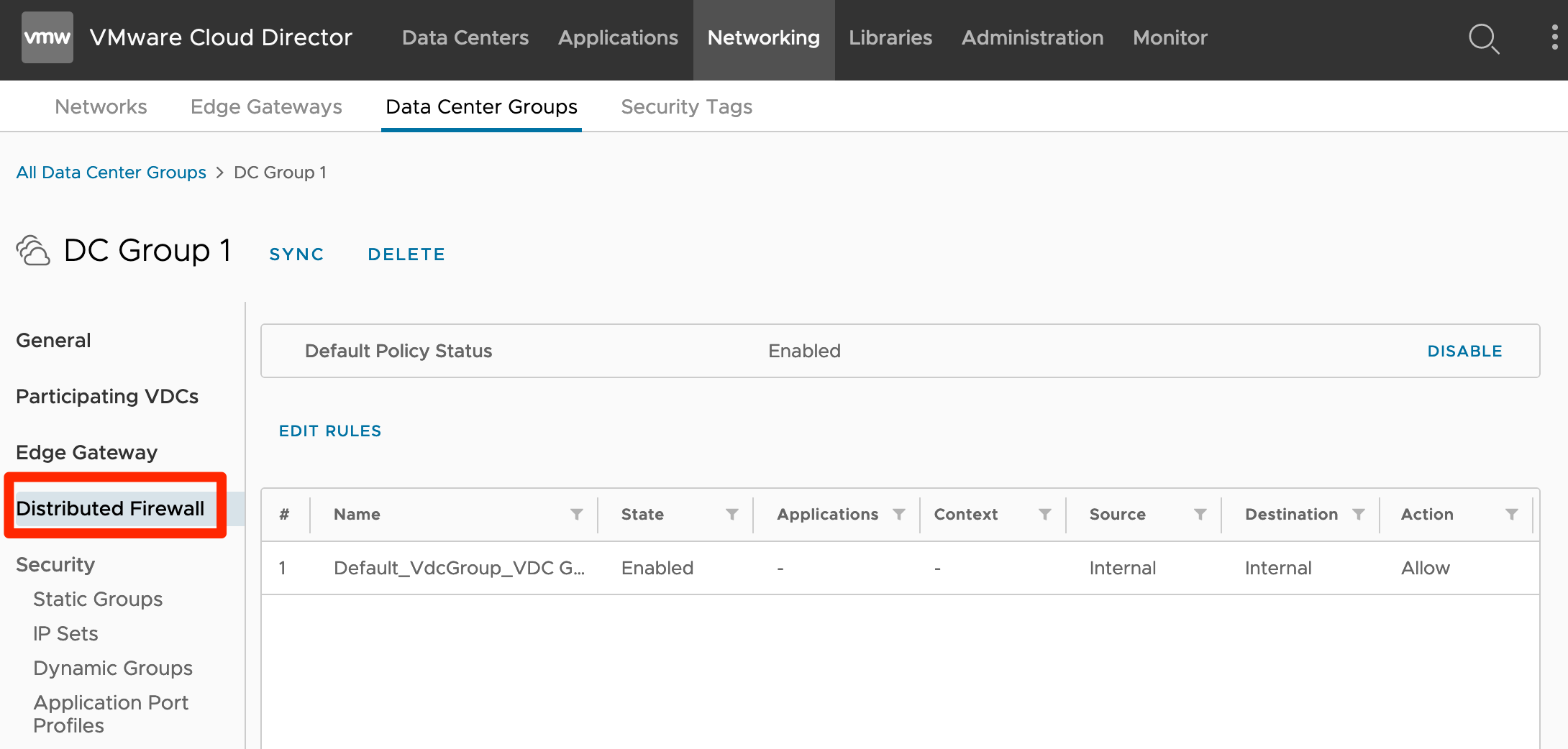Image resolution: width=1568 pixels, height=749 pixels.
Task: Switch to the Edge Gateways tab
Action: pos(266,107)
